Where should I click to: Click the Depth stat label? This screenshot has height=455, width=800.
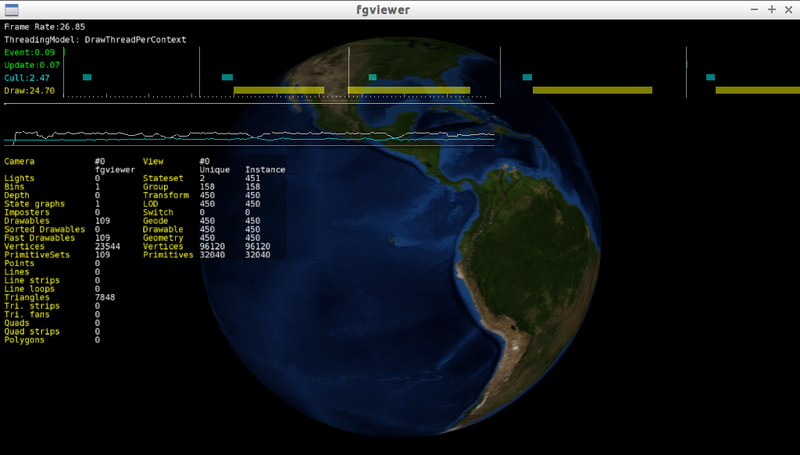point(17,195)
